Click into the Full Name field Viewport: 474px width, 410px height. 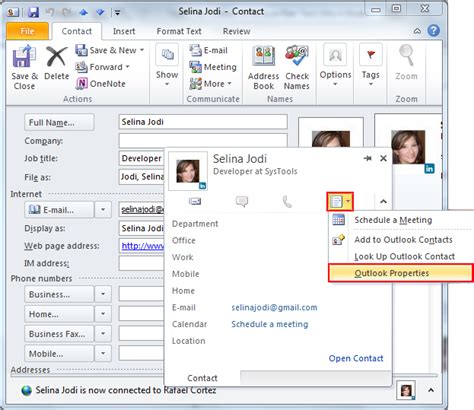203,122
